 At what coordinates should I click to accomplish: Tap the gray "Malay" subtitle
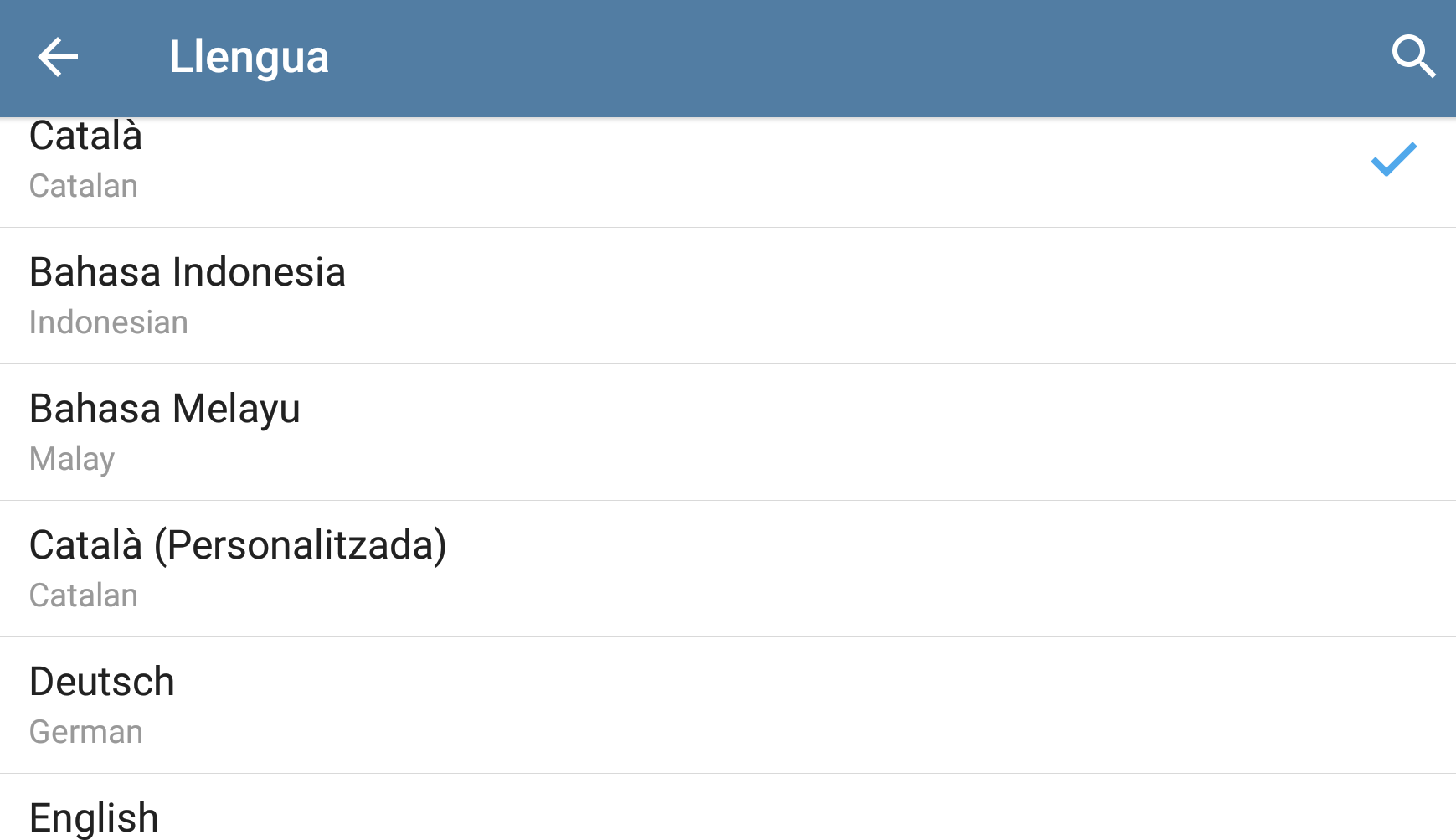[72, 459]
